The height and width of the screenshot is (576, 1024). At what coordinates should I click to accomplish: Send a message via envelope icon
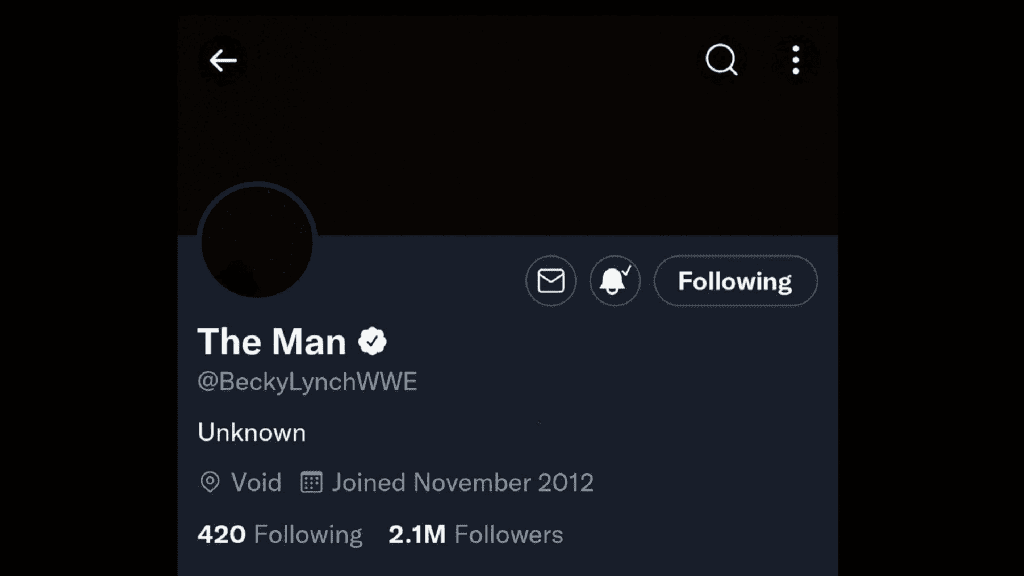551,281
